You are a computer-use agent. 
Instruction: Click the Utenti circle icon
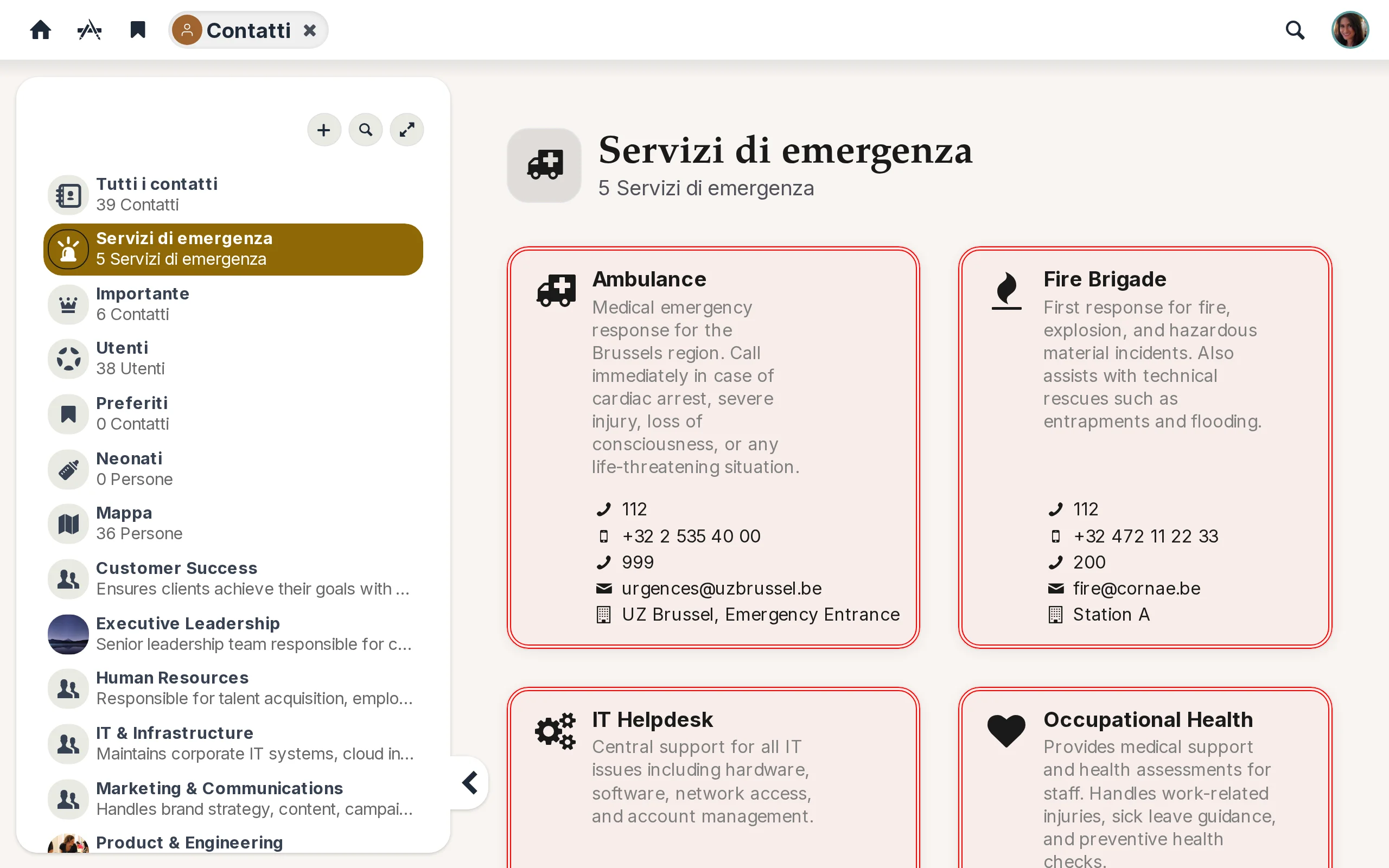[68, 359]
